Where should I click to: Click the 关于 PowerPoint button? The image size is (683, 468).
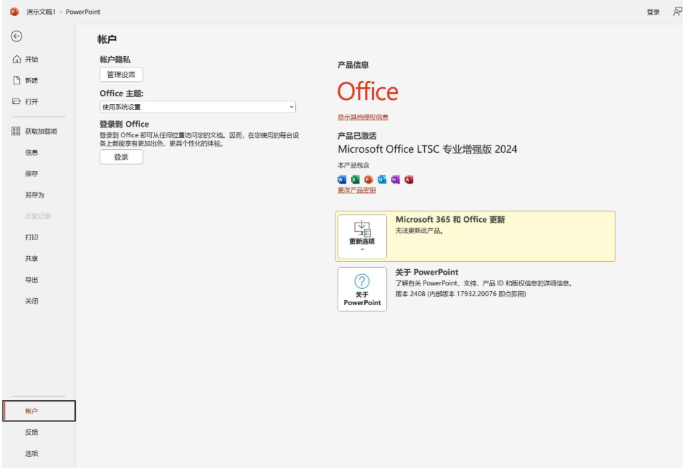[362, 289]
